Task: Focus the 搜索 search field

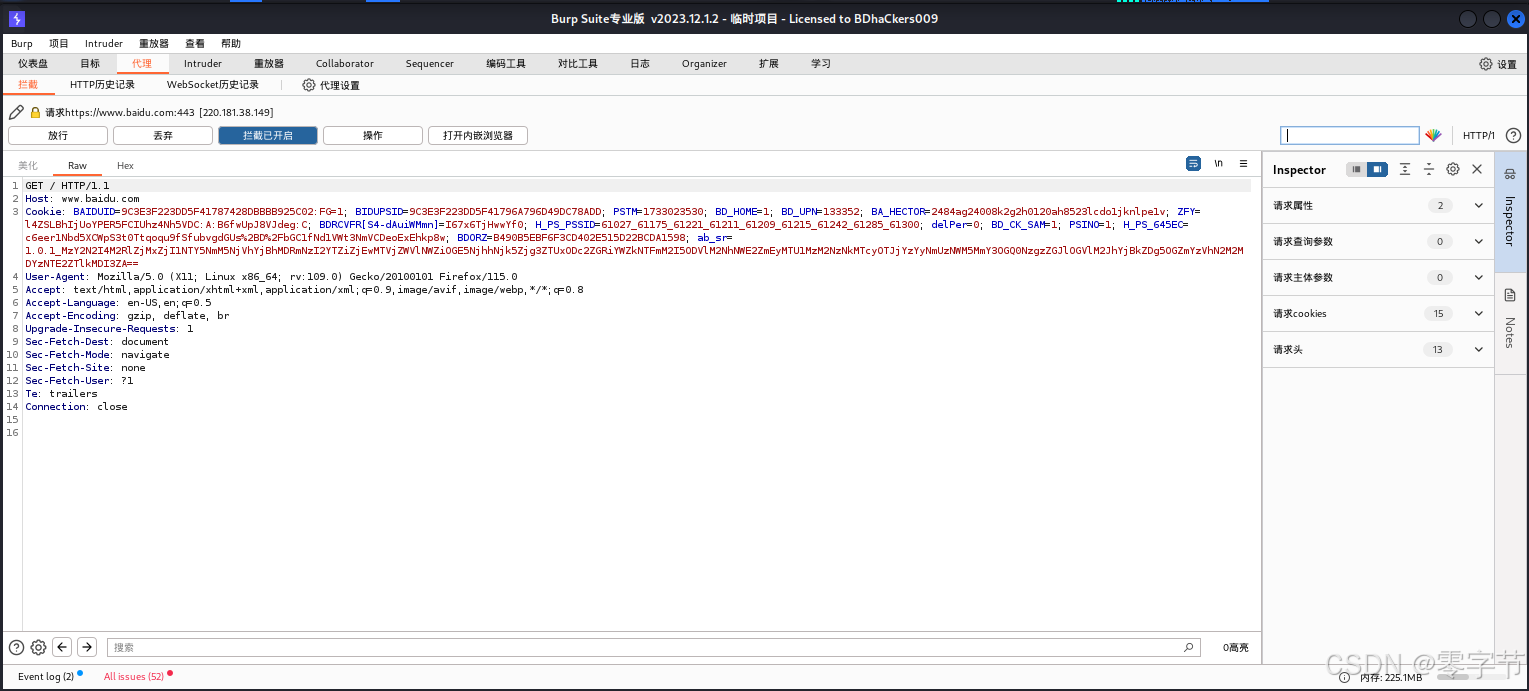Action: (653, 647)
